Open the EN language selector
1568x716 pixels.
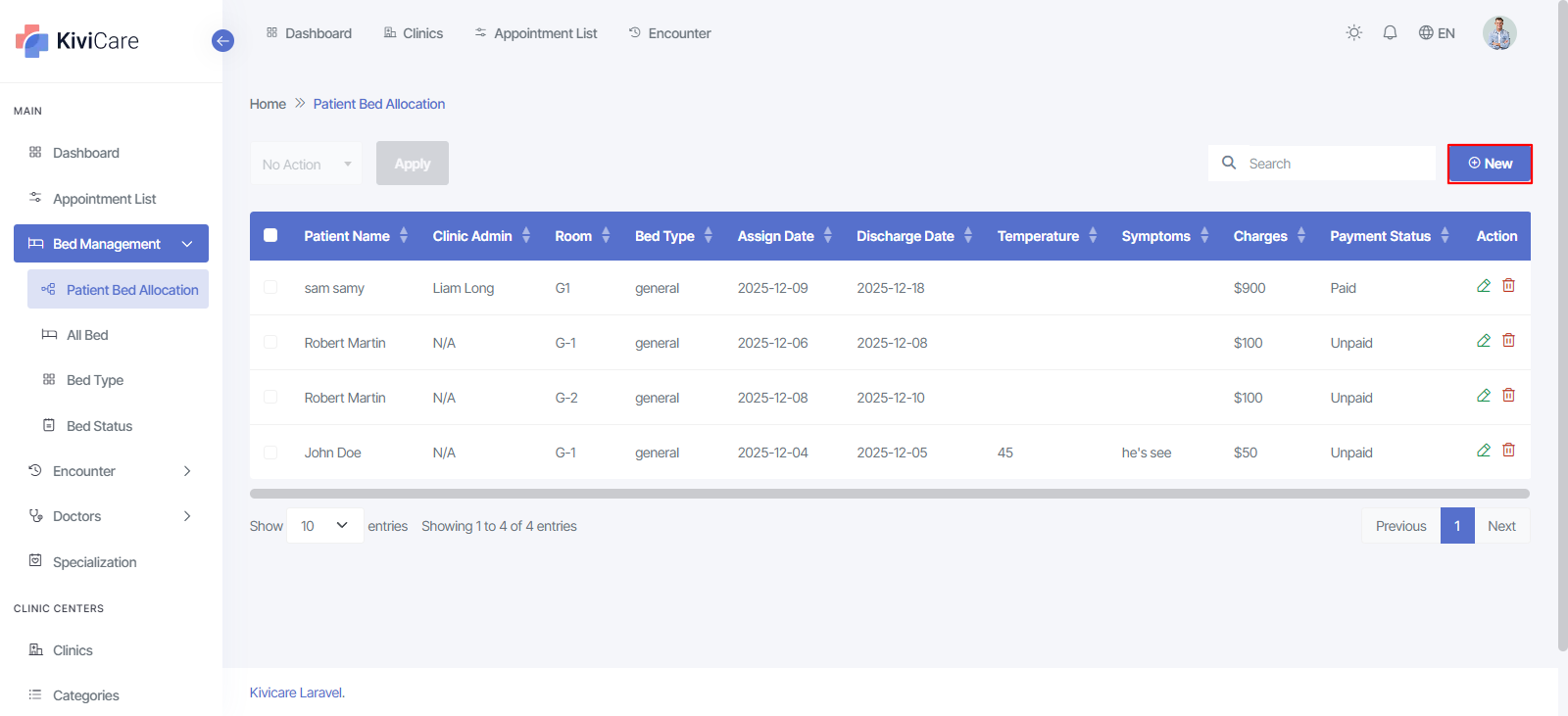[1437, 33]
